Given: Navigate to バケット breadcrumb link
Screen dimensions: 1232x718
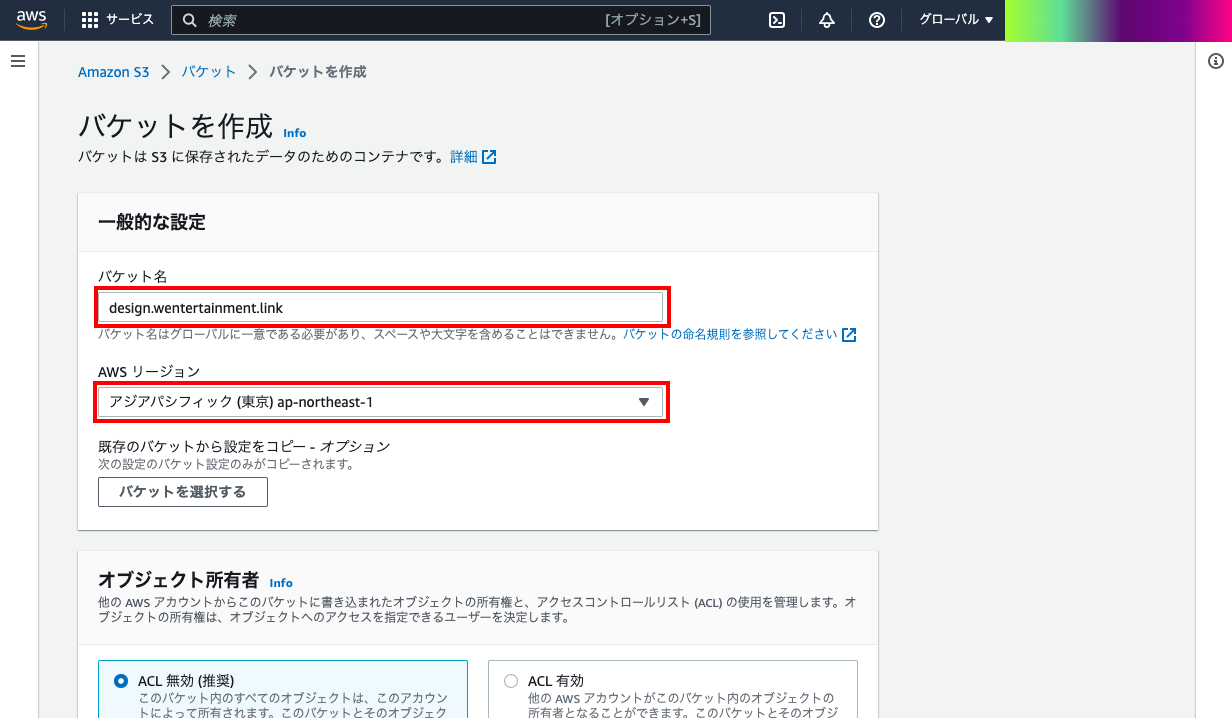Looking at the screenshot, I should 209,72.
